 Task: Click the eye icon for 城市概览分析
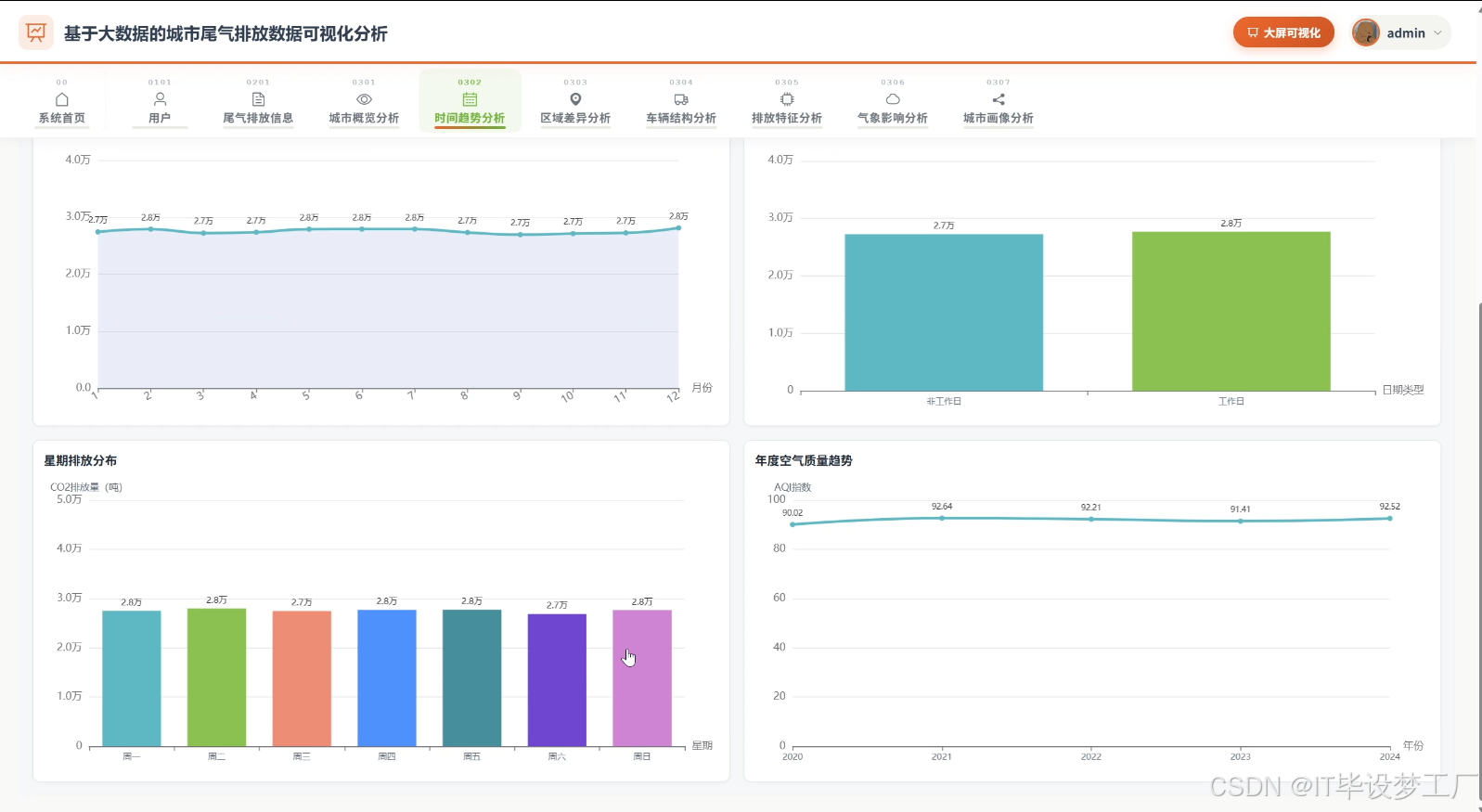coord(364,99)
